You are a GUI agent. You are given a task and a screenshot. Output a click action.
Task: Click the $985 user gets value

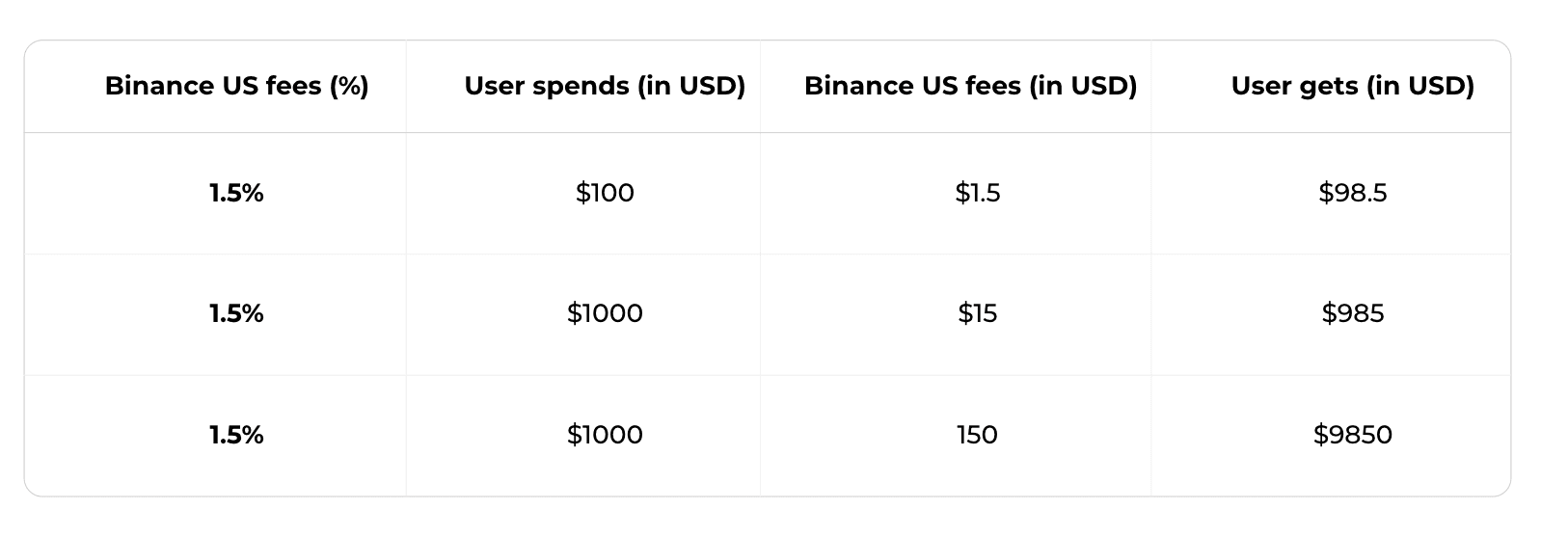coord(1352,313)
